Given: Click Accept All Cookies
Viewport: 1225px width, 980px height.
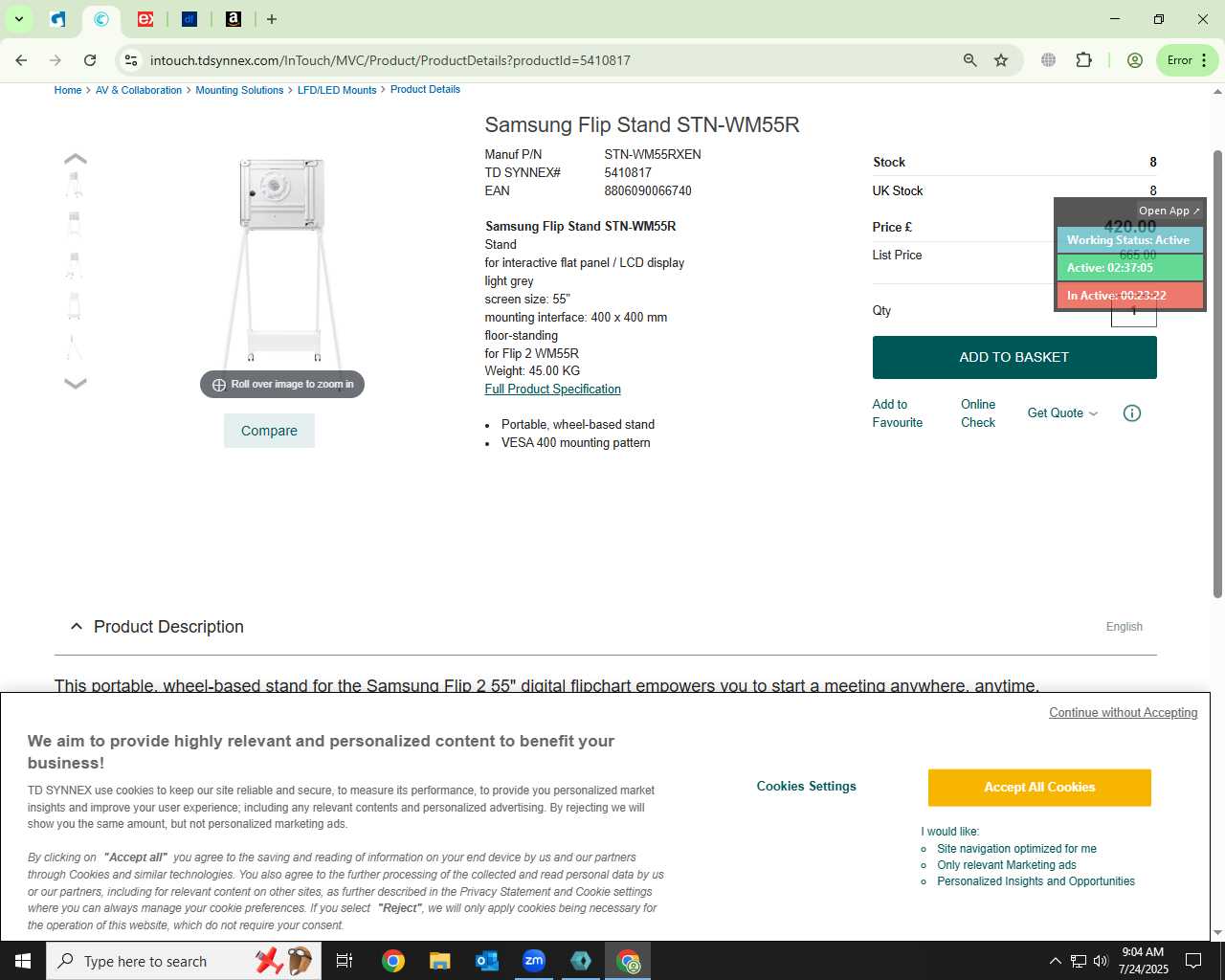Looking at the screenshot, I should tap(1039, 788).
